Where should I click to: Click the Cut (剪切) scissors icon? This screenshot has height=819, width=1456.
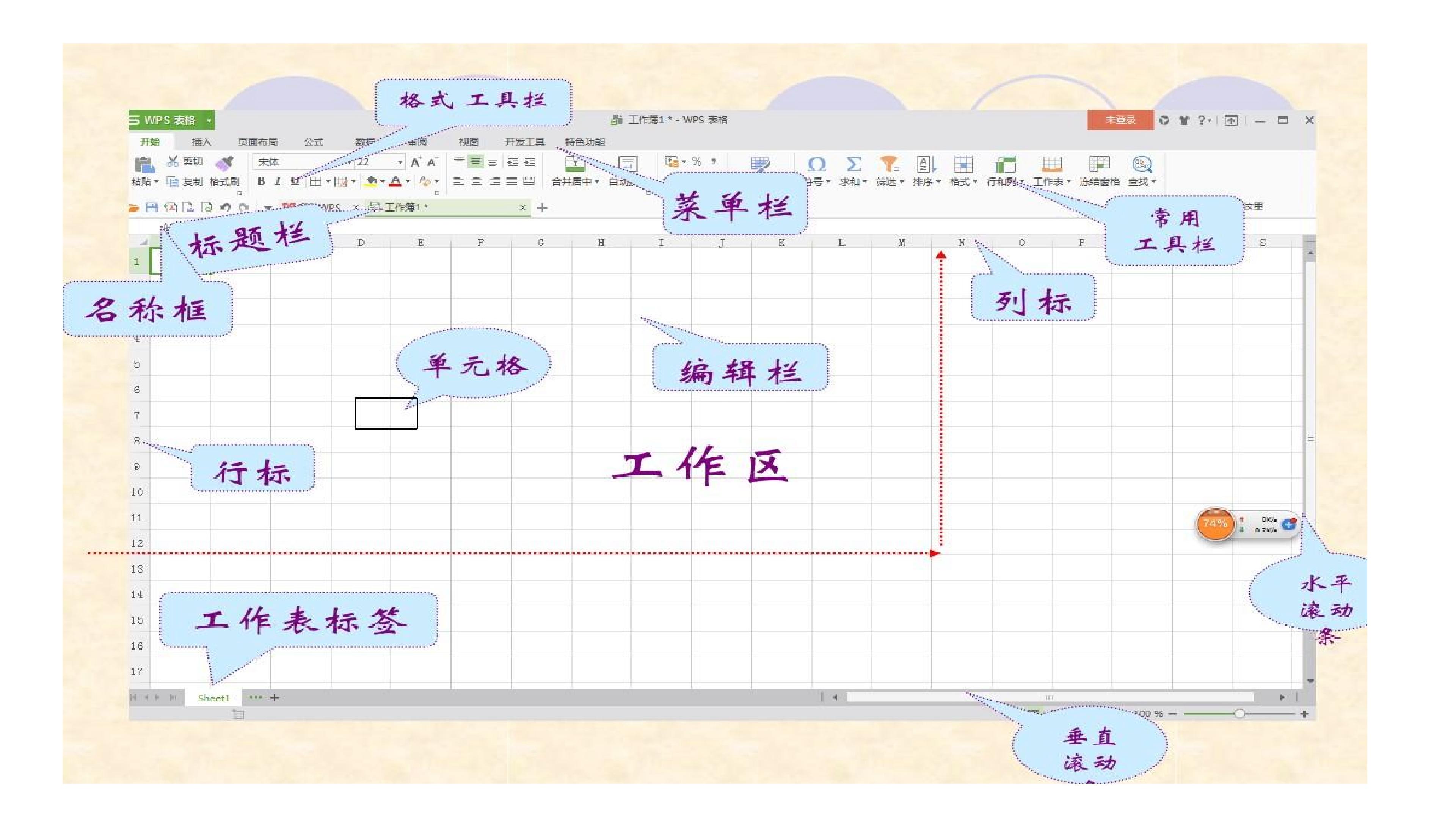coord(173,161)
